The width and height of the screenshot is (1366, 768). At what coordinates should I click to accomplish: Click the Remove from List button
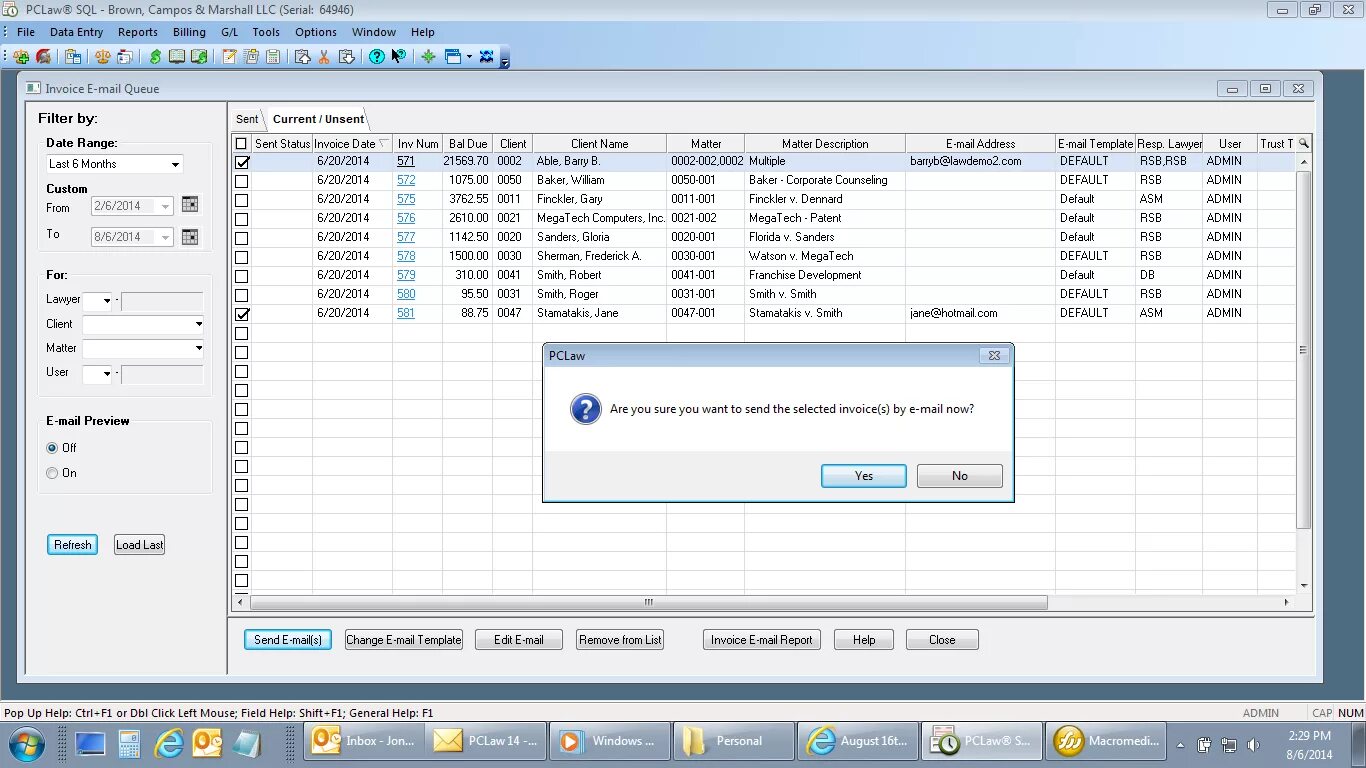pos(620,640)
